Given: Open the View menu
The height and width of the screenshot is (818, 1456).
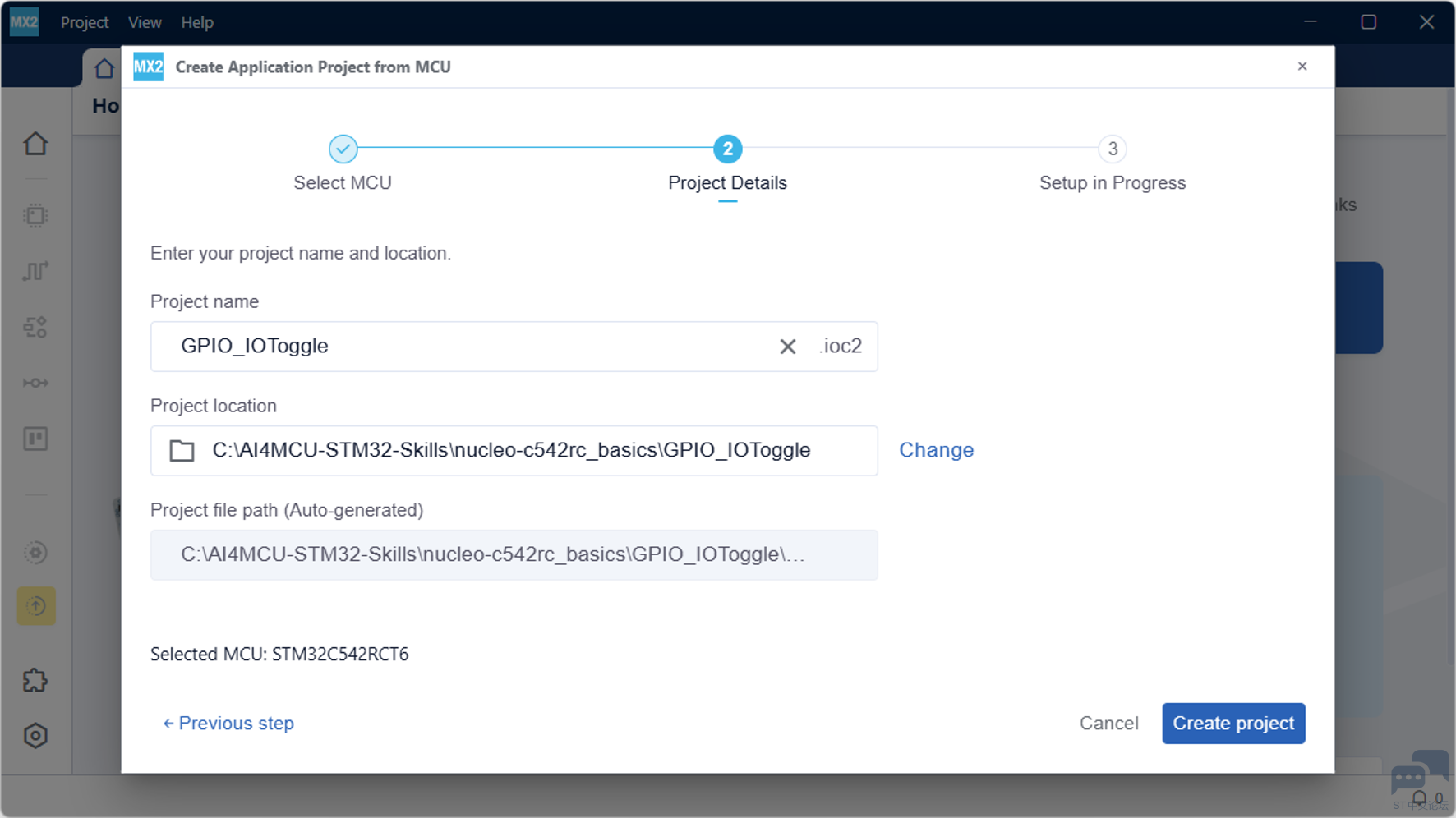Looking at the screenshot, I should [x=145, y=22].
